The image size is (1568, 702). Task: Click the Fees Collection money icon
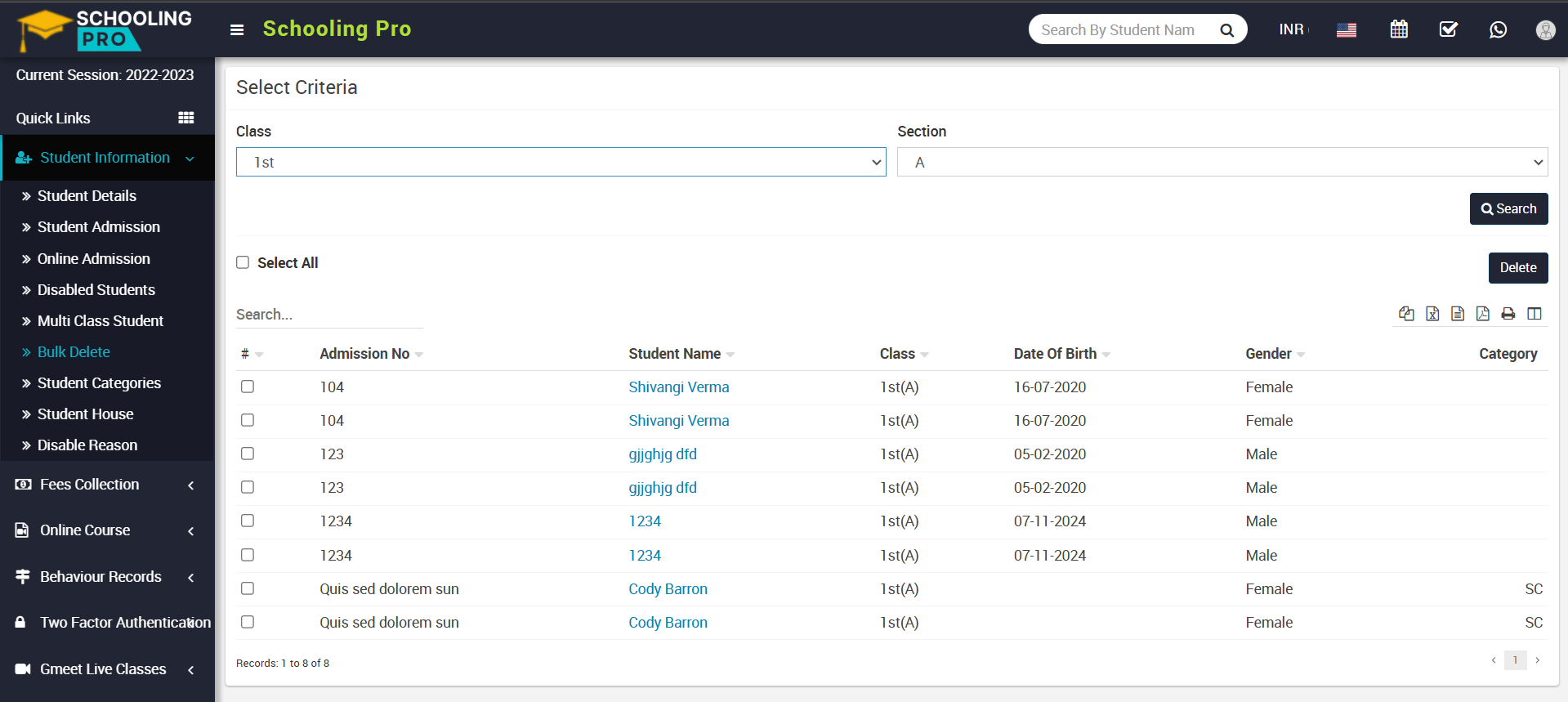click(24, 485)
